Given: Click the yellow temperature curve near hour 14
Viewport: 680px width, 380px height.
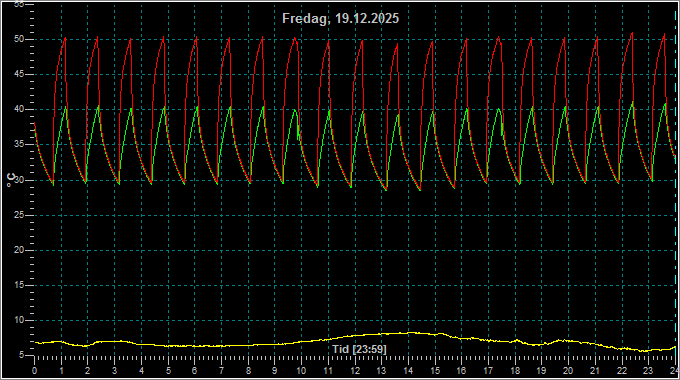Looking at the screenshot, I should [x=409, y=333].
